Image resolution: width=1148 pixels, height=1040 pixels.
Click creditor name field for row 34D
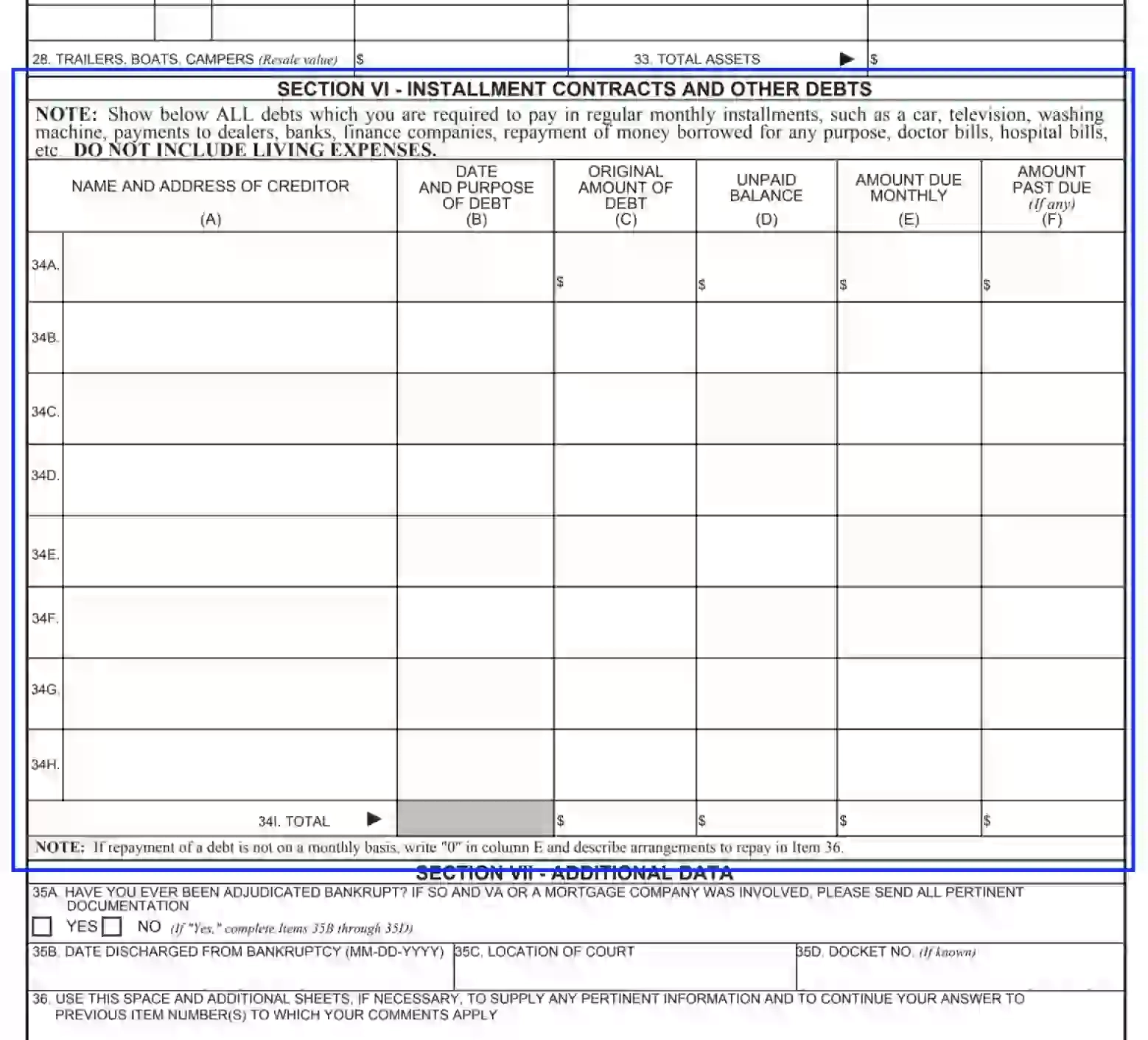click(230, 479)
